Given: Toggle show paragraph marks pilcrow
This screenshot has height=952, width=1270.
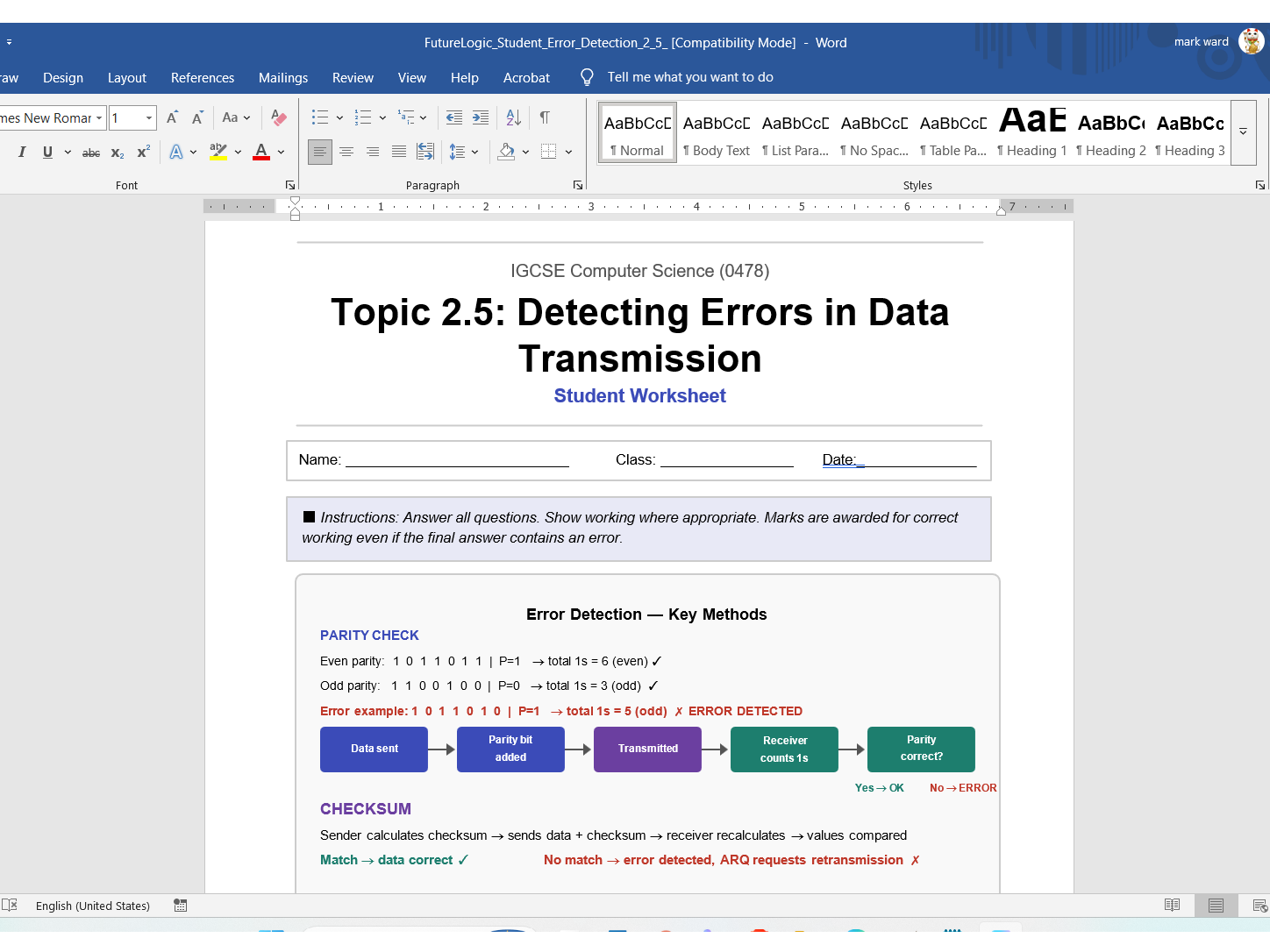Looking at the screenshot, I should (545, 117).
